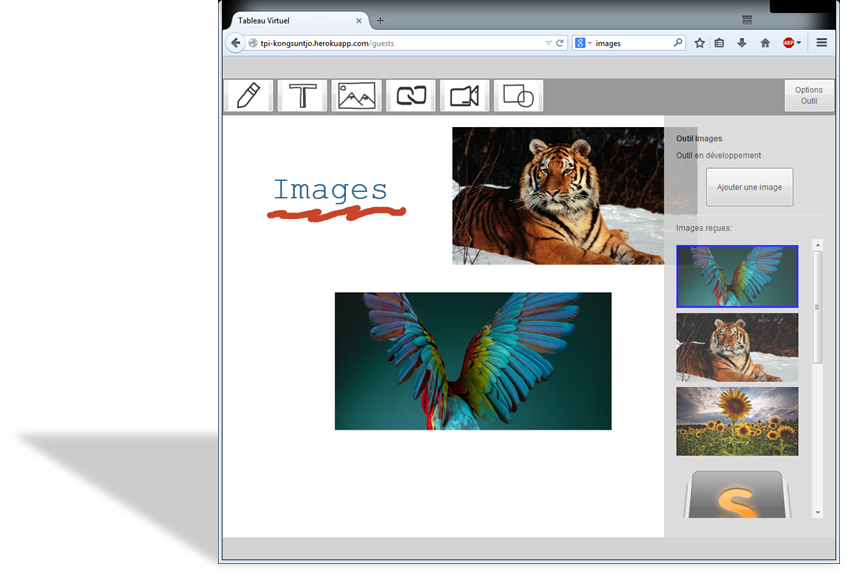The image size is (853, 577).
Task: Select the pencil drawing tool
Action: [x=249, y=96]
